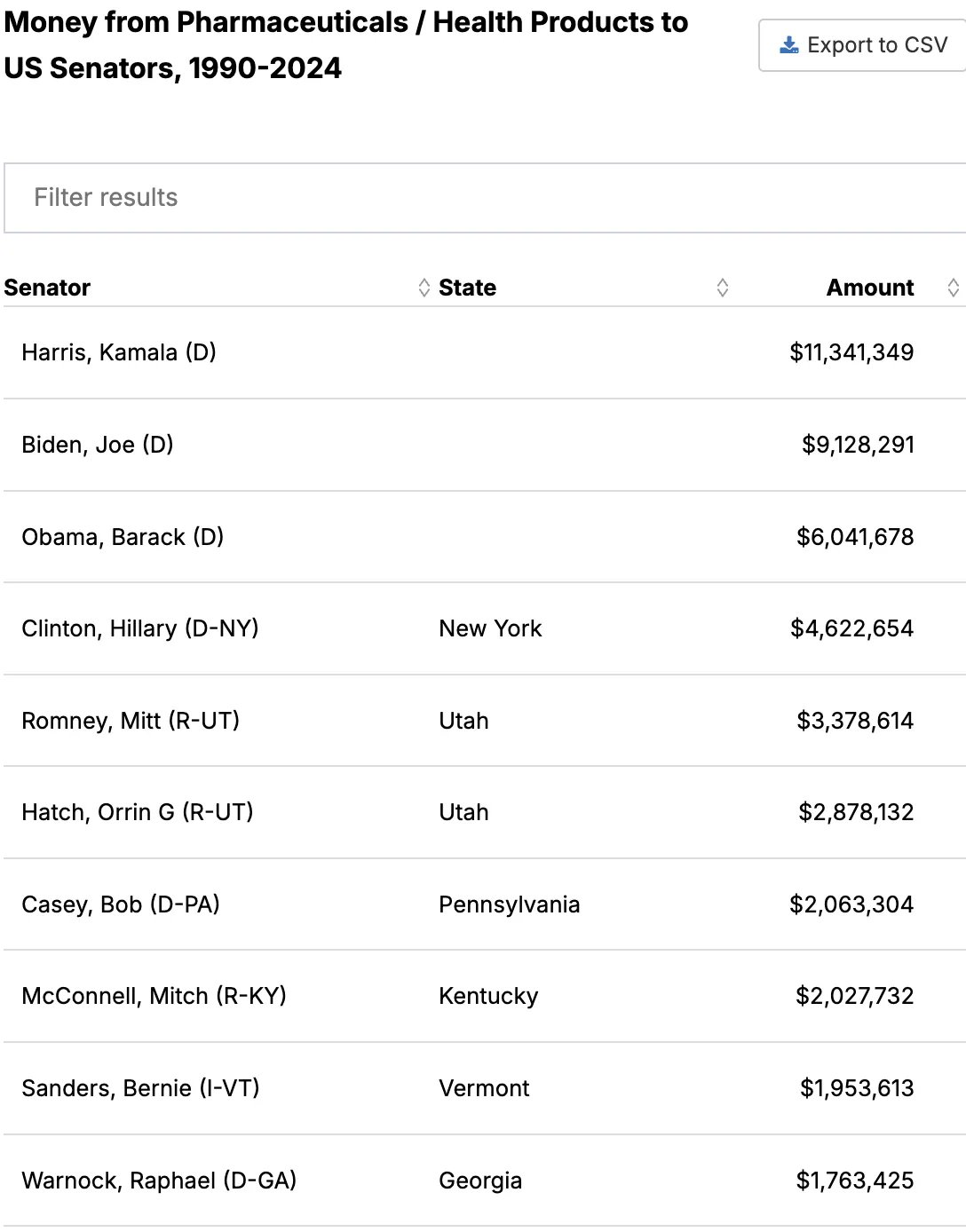Sort table by Senator column arrows

pos(424,288)
